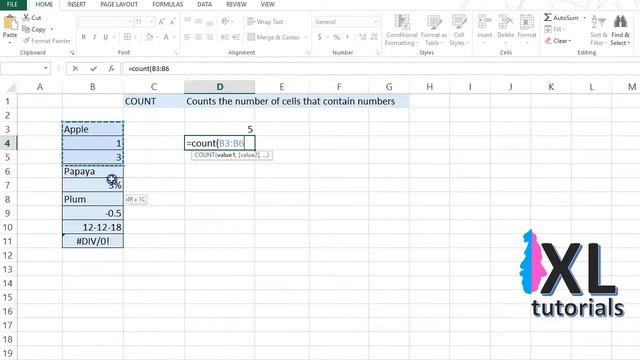
Task: Switch to the DATA tab
Action: [204, 4]
